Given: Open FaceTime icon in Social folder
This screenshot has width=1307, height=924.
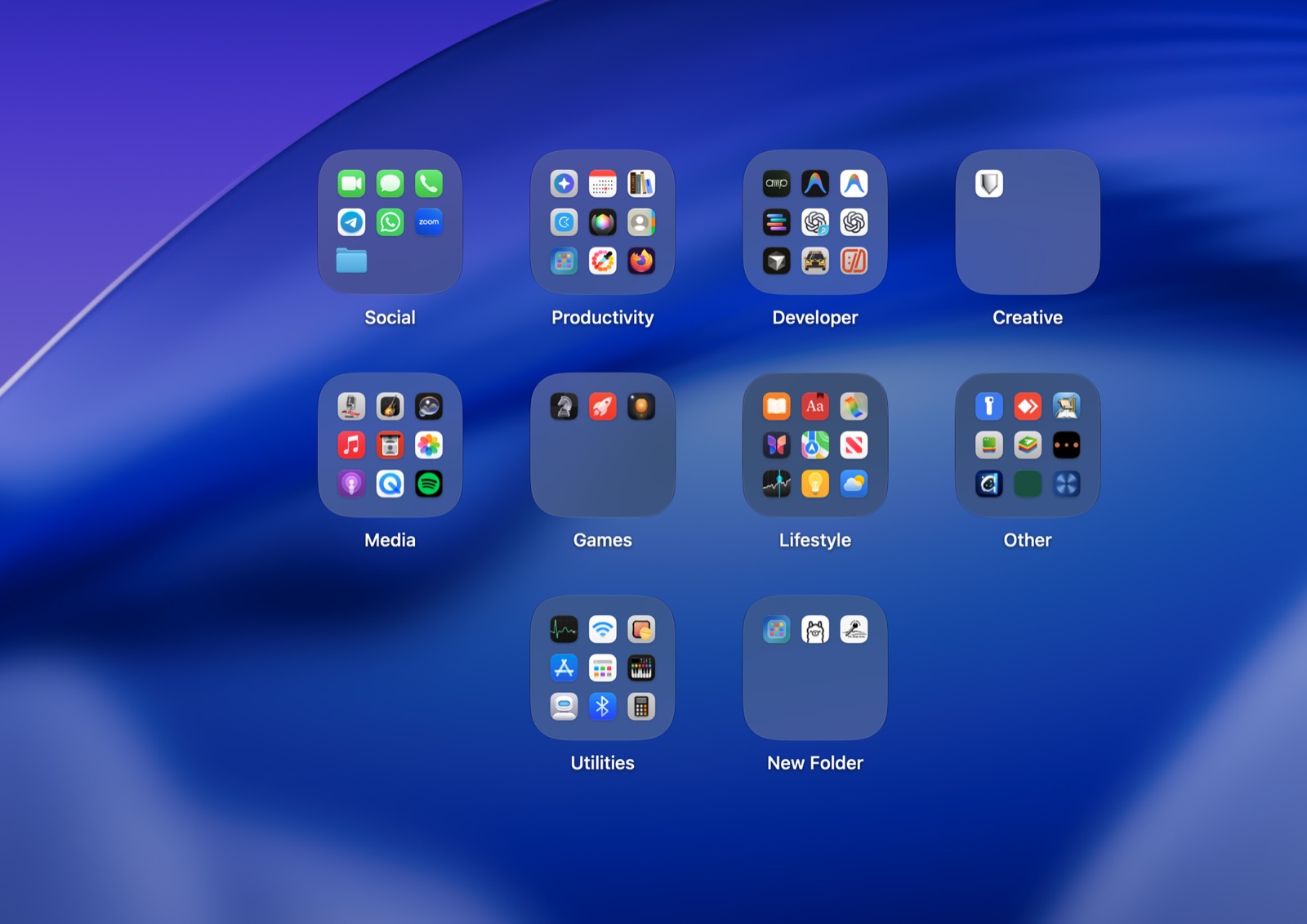Looking at the screenshot, I should [351, 184].
